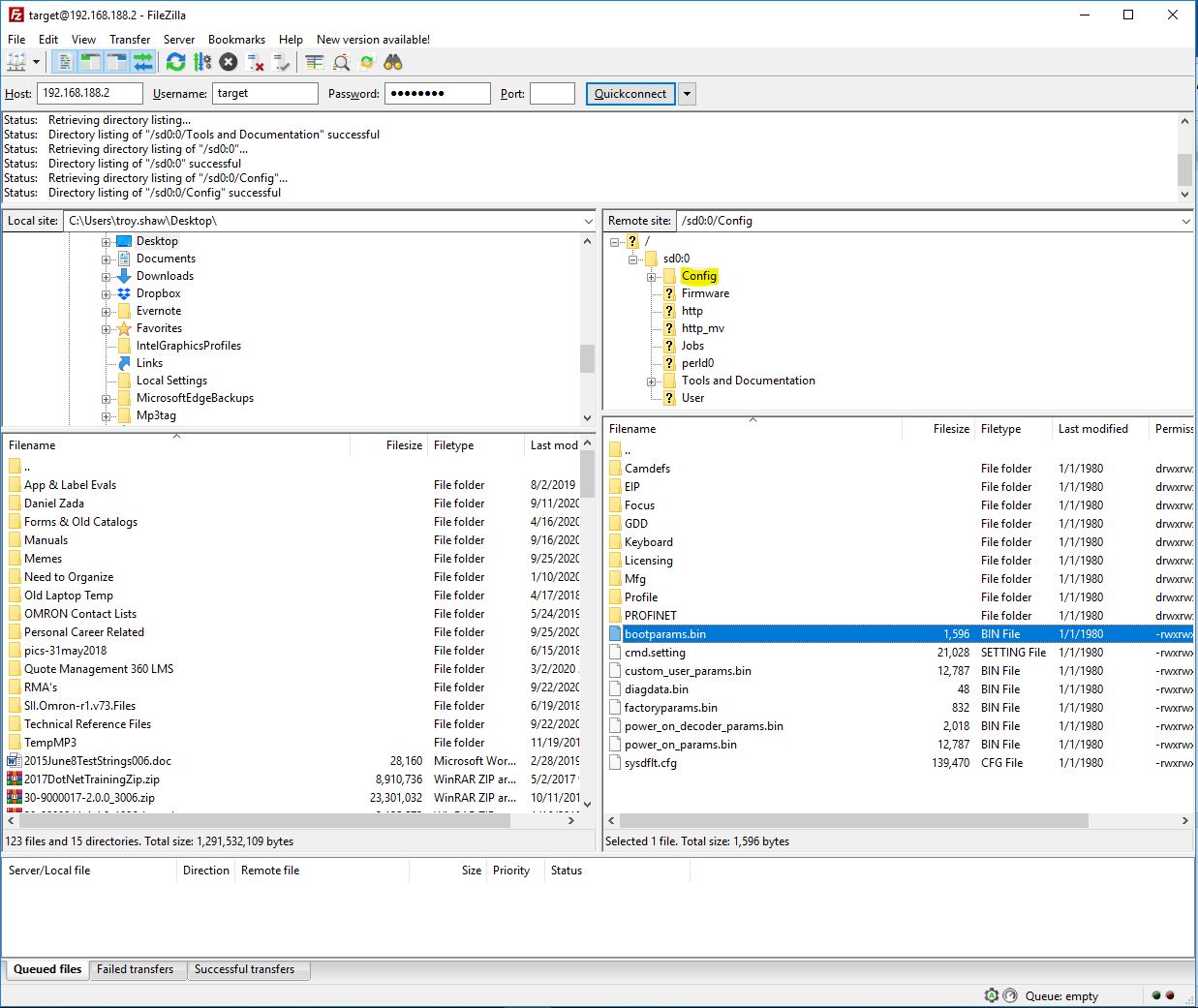Click the folder icon of PROFINET
Image resolution: width=1198 pixels, height=1008 pixels.
(x=615, y=616)
